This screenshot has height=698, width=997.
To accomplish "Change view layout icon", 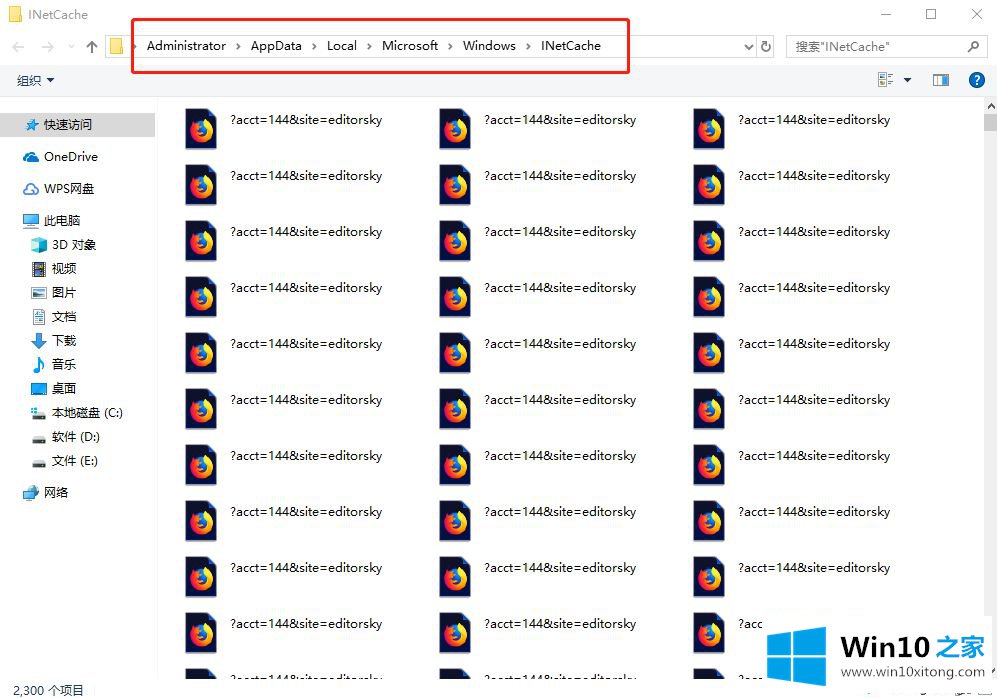I will 885,80.
